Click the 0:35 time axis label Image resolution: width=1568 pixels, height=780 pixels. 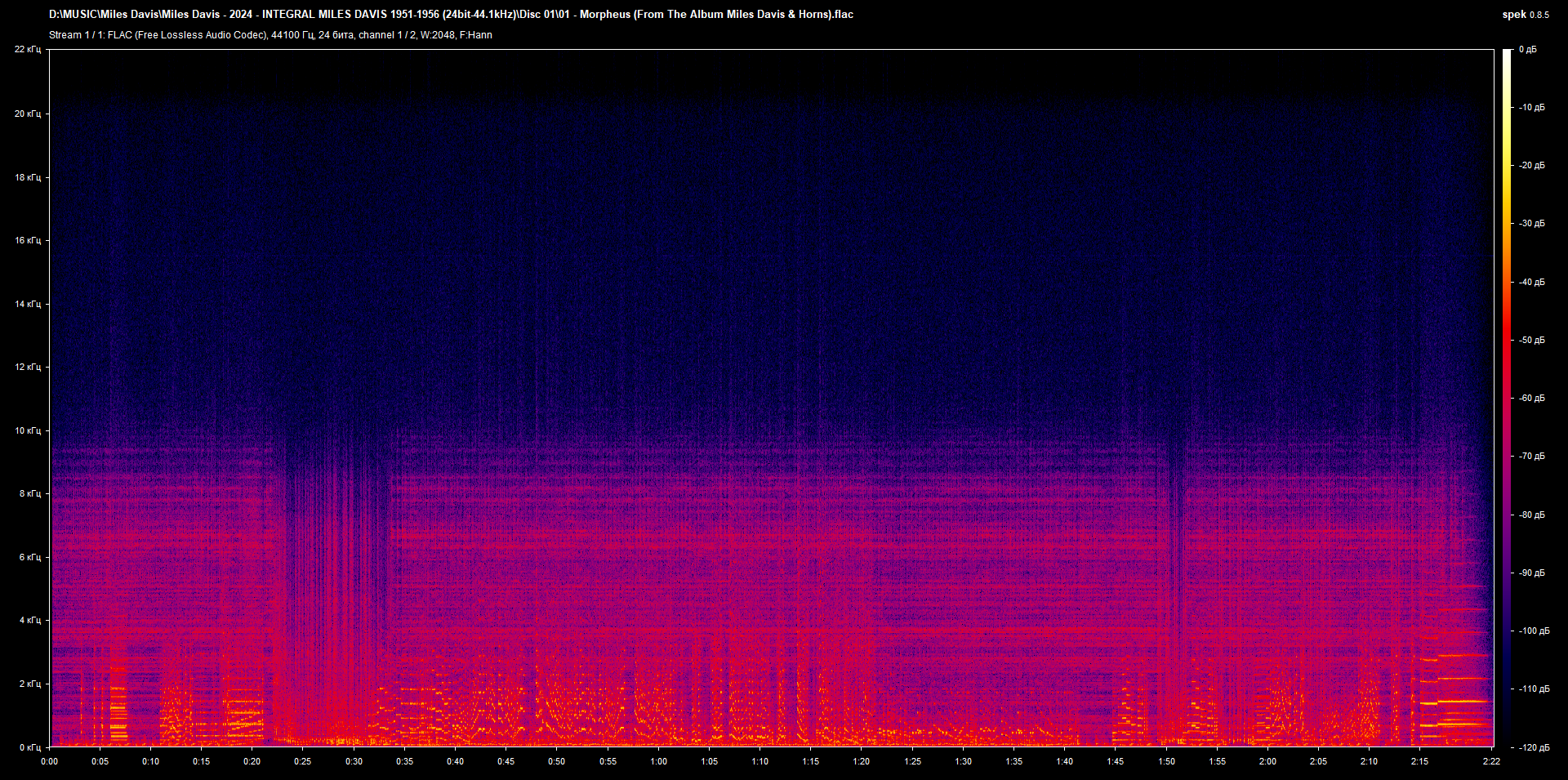(404, 761)
